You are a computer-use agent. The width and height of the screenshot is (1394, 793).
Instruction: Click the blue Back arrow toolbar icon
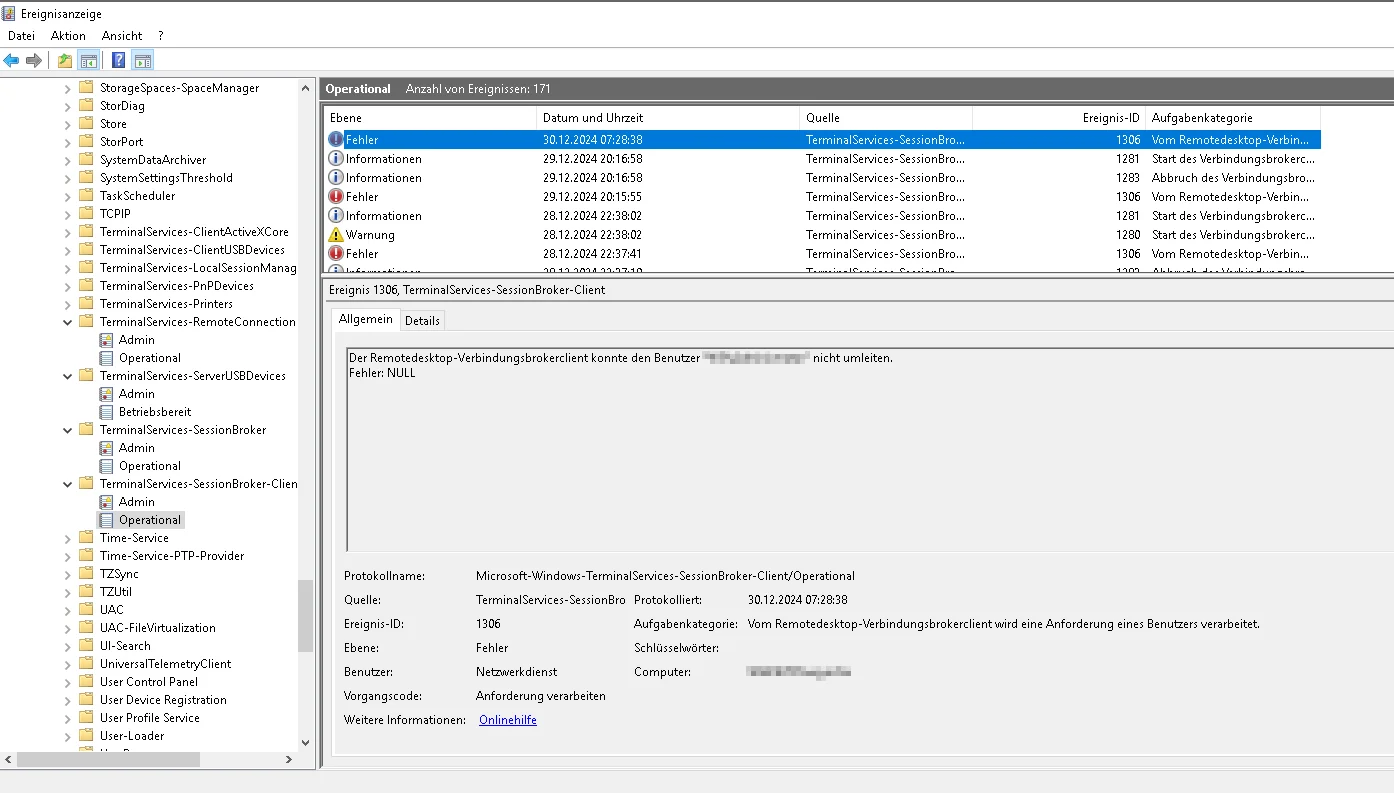click(12, 60)
